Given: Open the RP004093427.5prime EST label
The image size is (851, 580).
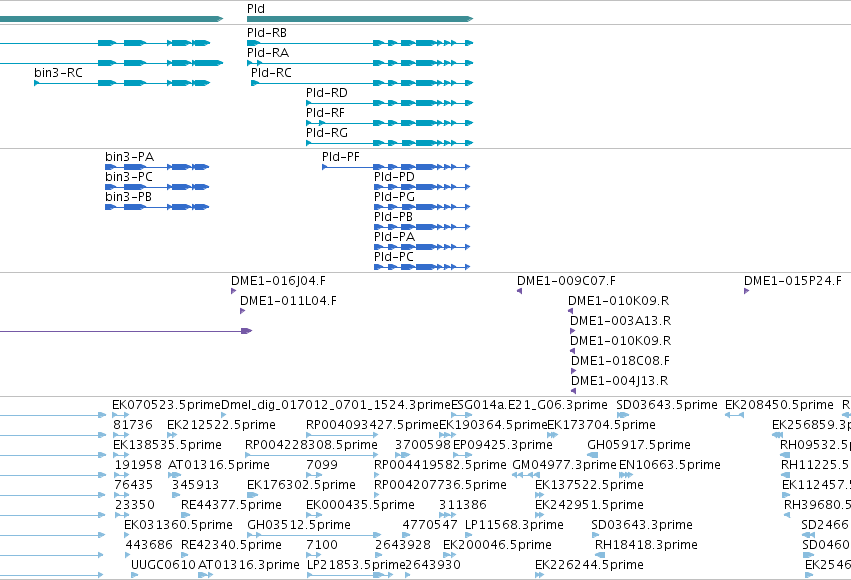Looking at the screenshot, I should [372, 425].
